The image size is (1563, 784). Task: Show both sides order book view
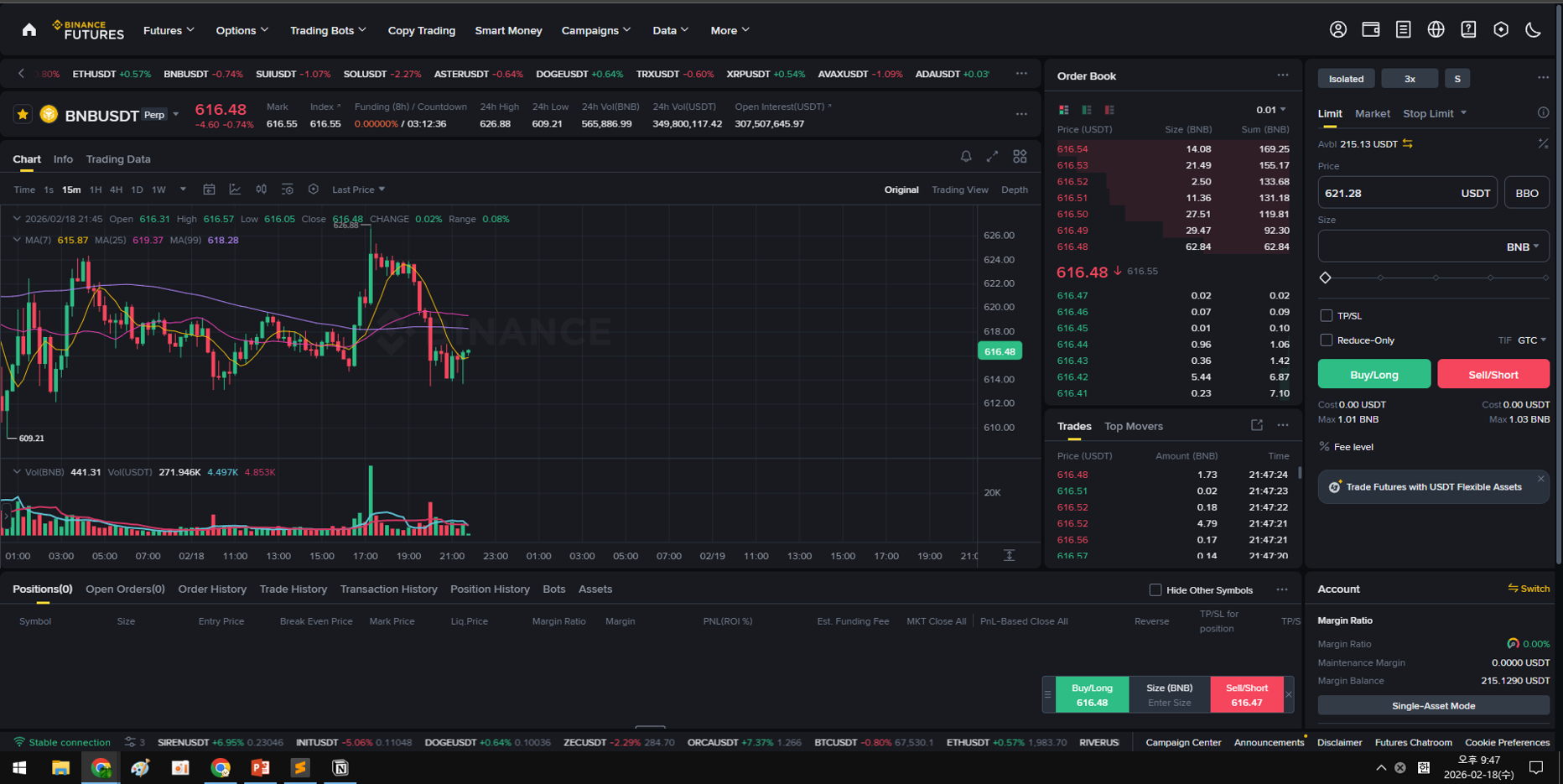1063,110
